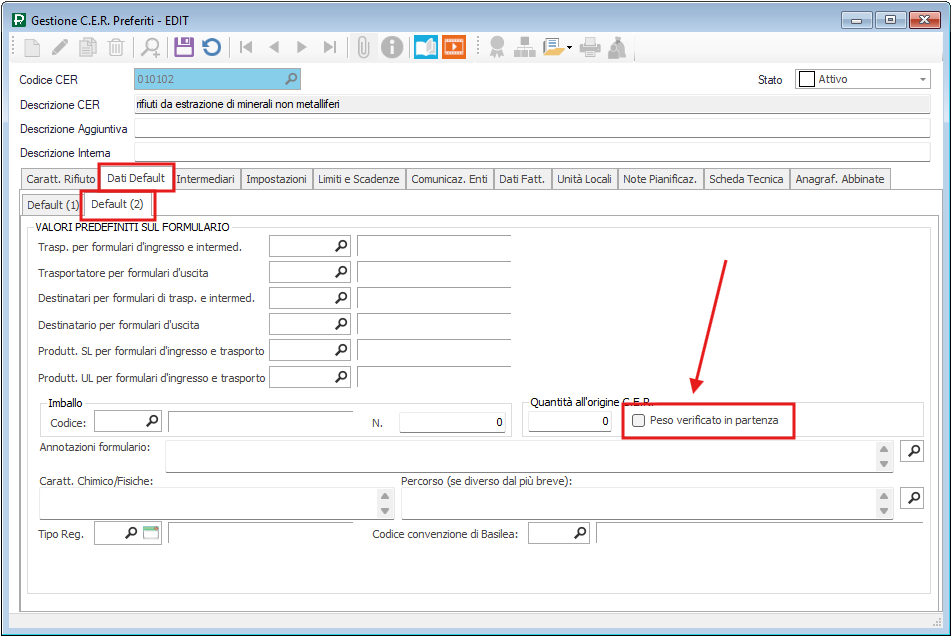Screen dimensions: 952x638
Task: Open the search magnifier in toolbar
Action: click(x=151, y=47)
